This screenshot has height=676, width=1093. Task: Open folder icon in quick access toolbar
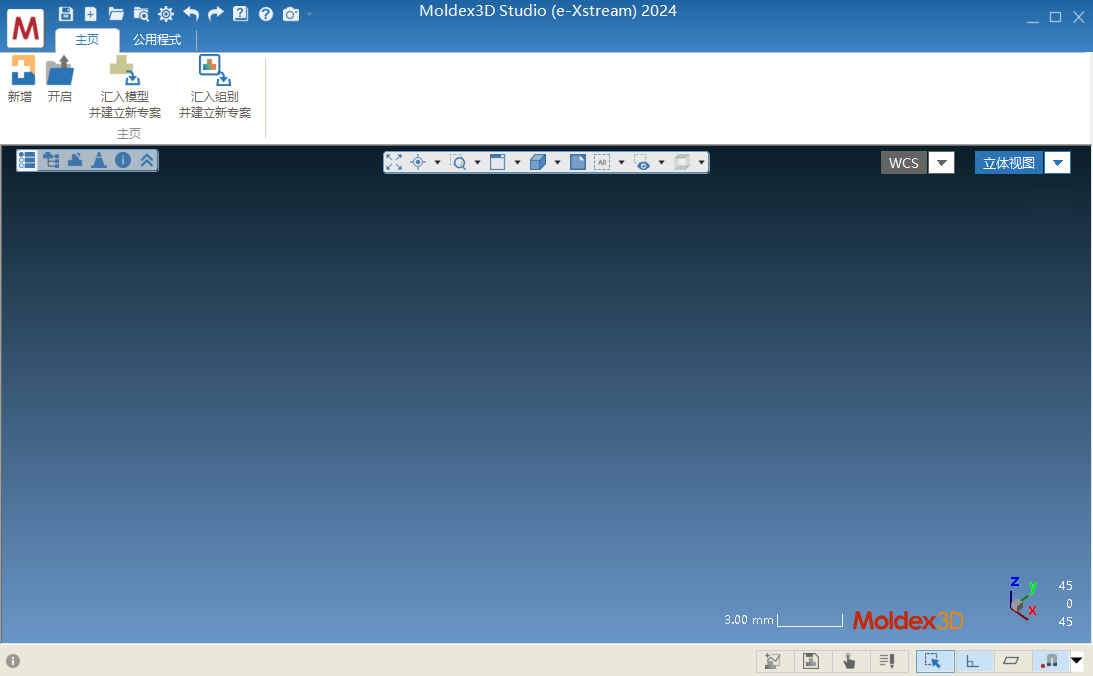[116, 14]
